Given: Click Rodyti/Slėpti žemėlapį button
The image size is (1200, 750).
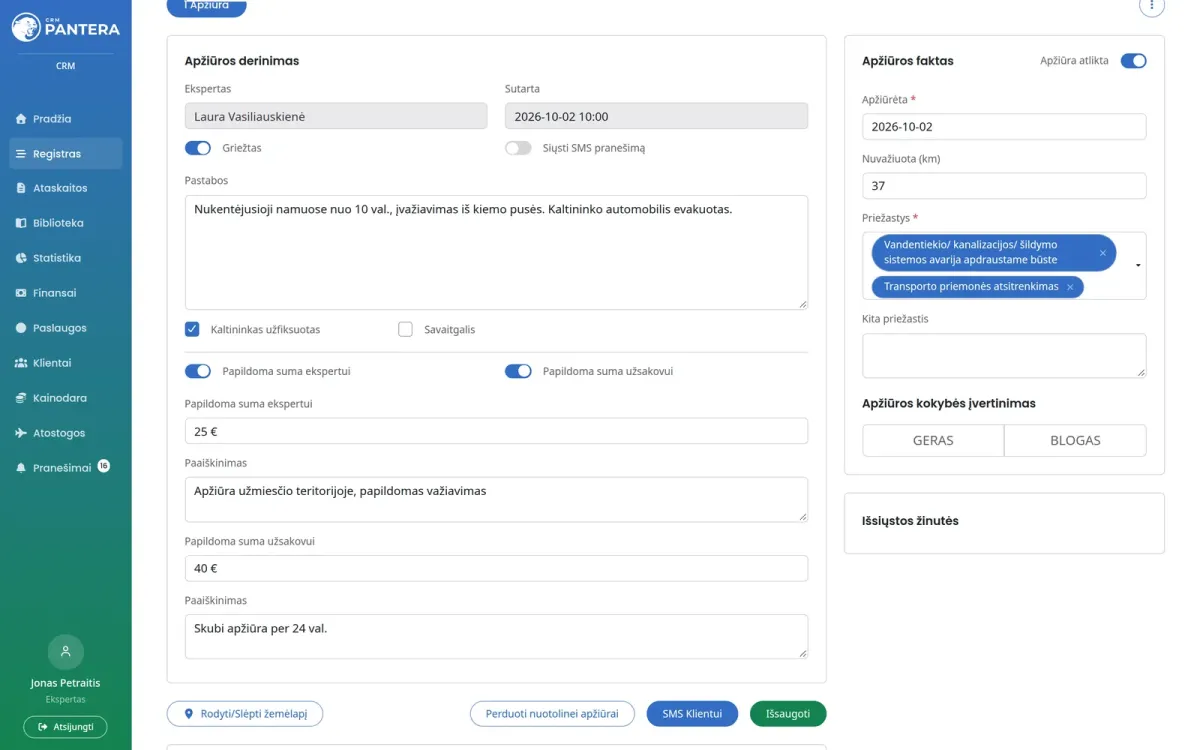Looking at the screenshot, I should [x=245, y=714].
